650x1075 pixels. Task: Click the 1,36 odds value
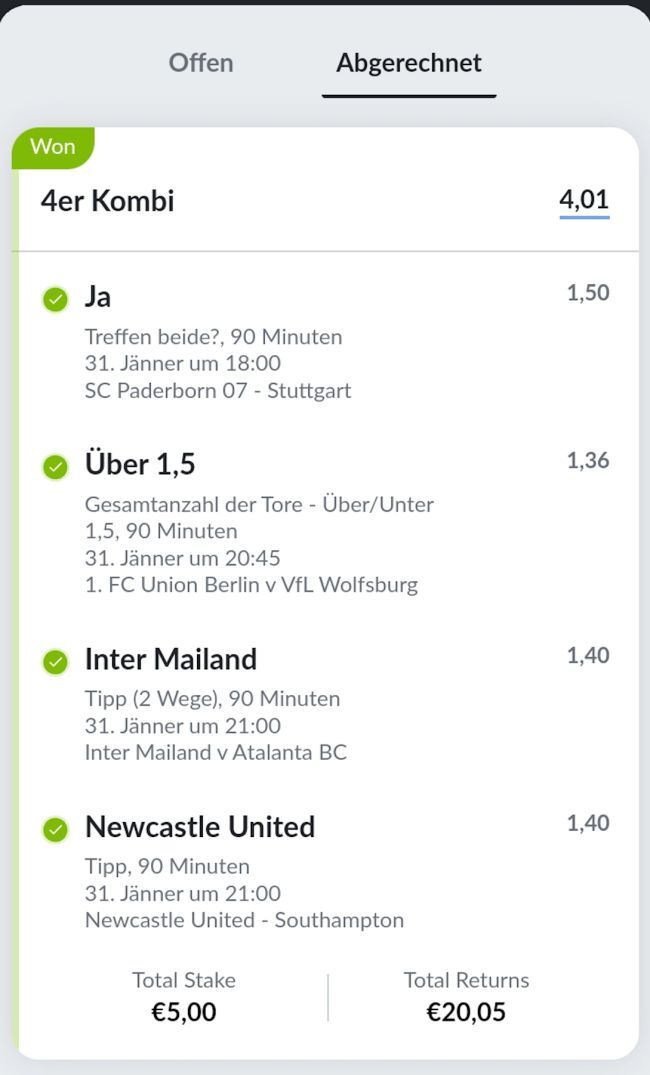click(588, 461)
